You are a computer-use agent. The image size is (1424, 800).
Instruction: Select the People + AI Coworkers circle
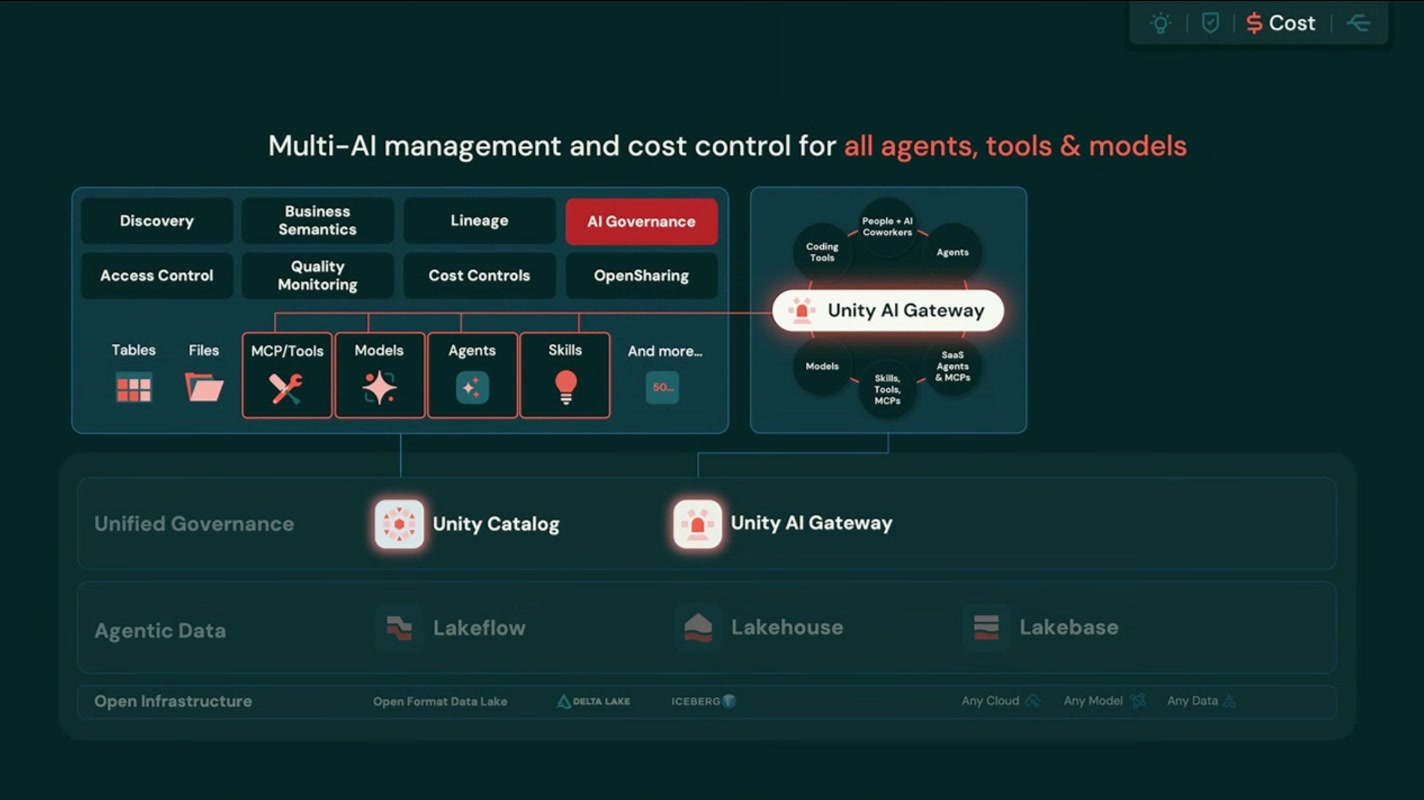point(887,227)
